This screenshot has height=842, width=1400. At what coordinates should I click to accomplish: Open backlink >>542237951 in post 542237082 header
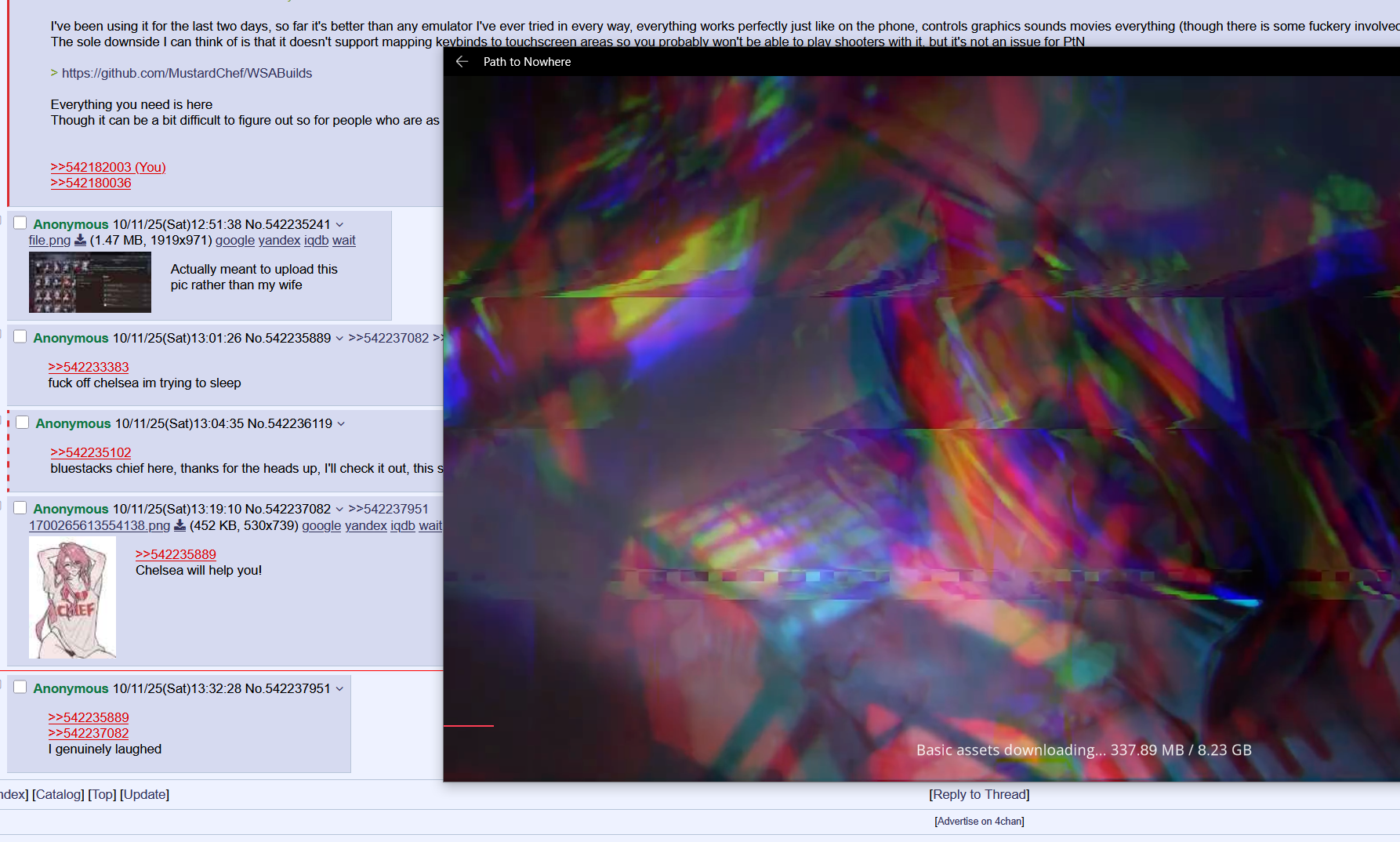[x=389, y=509]
